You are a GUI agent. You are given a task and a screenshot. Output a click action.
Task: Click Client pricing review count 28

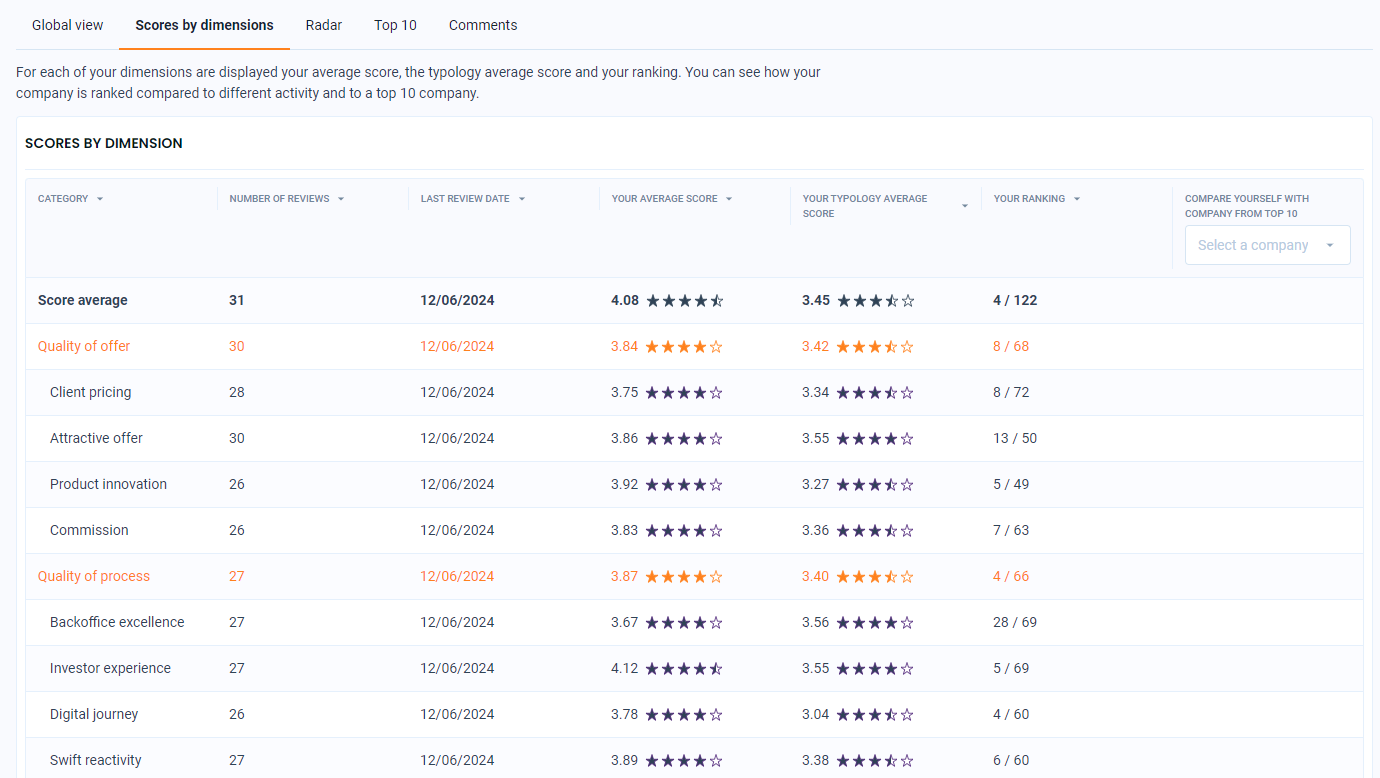[237, 392]
